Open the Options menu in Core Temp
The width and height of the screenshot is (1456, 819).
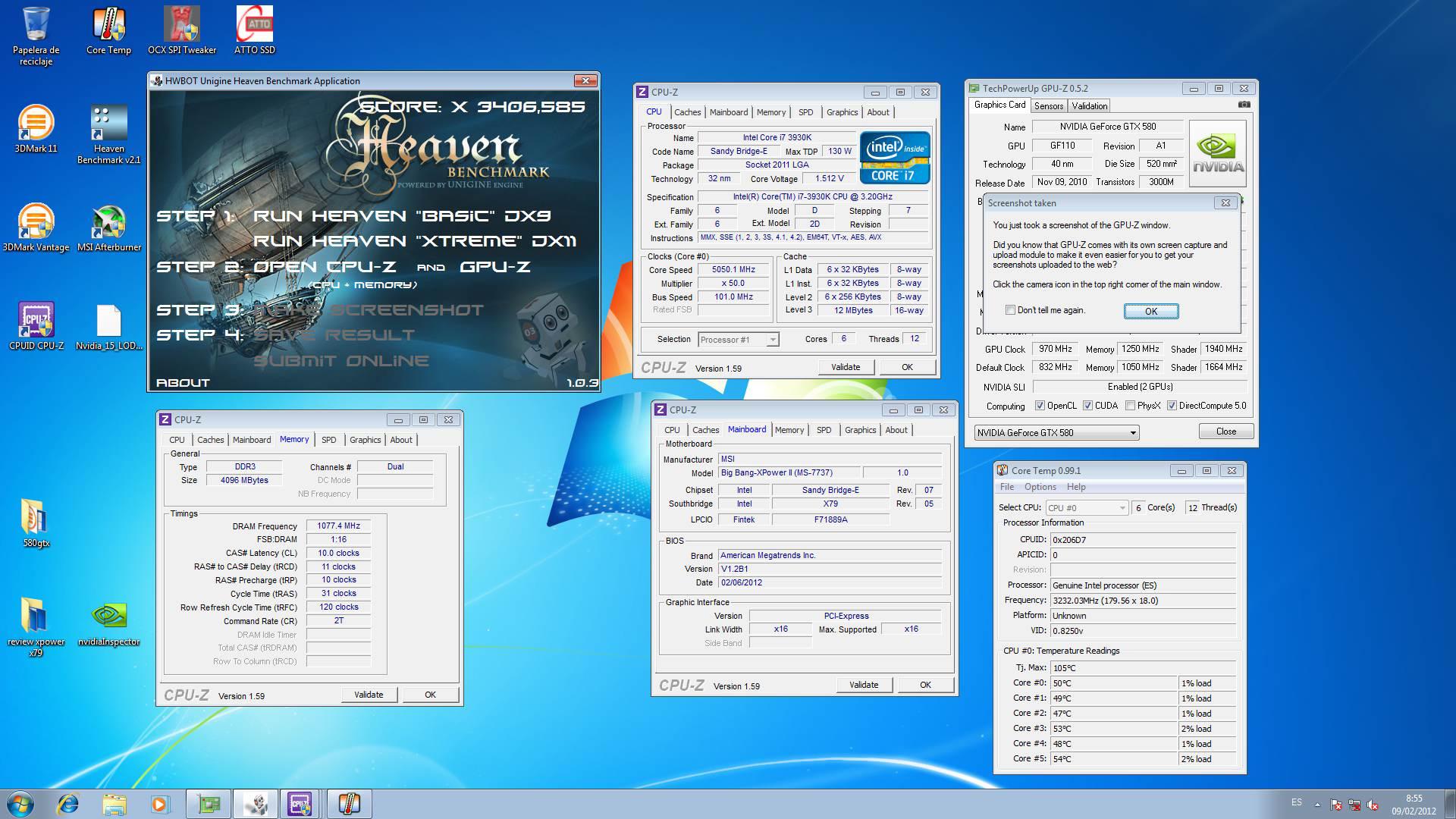(1040, 487)
